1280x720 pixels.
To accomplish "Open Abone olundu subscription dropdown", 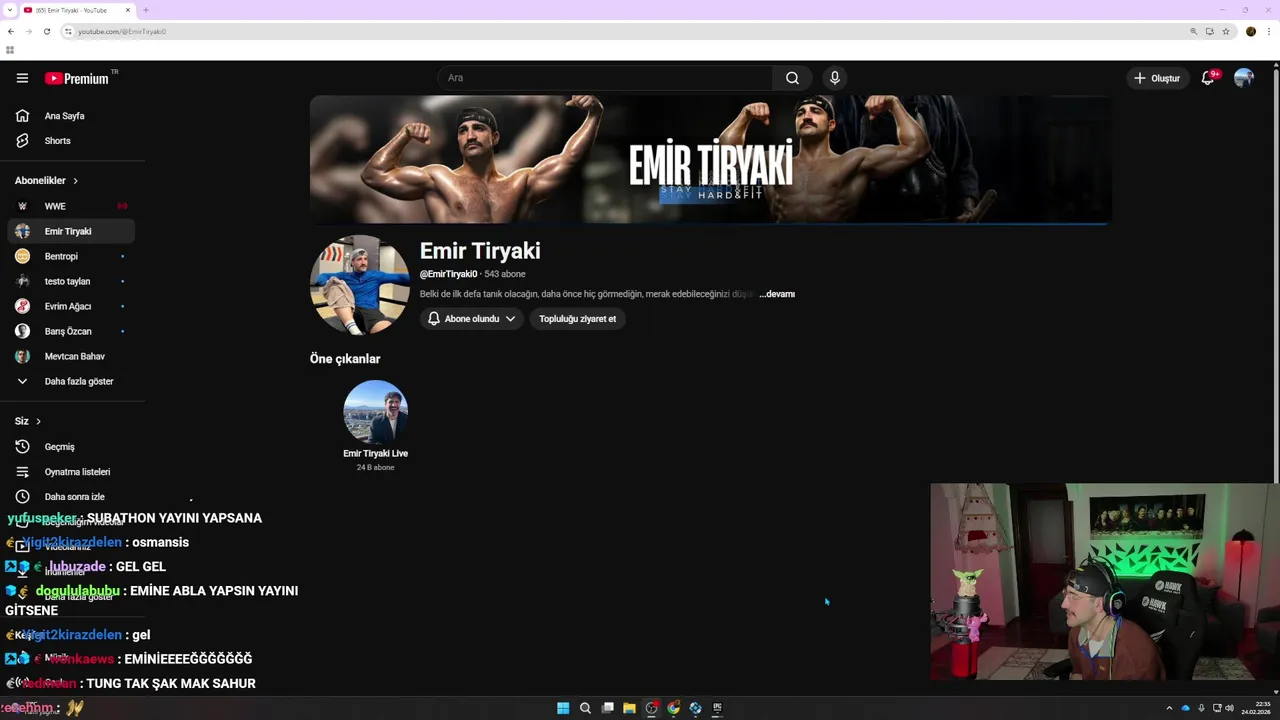I will 472,319.
